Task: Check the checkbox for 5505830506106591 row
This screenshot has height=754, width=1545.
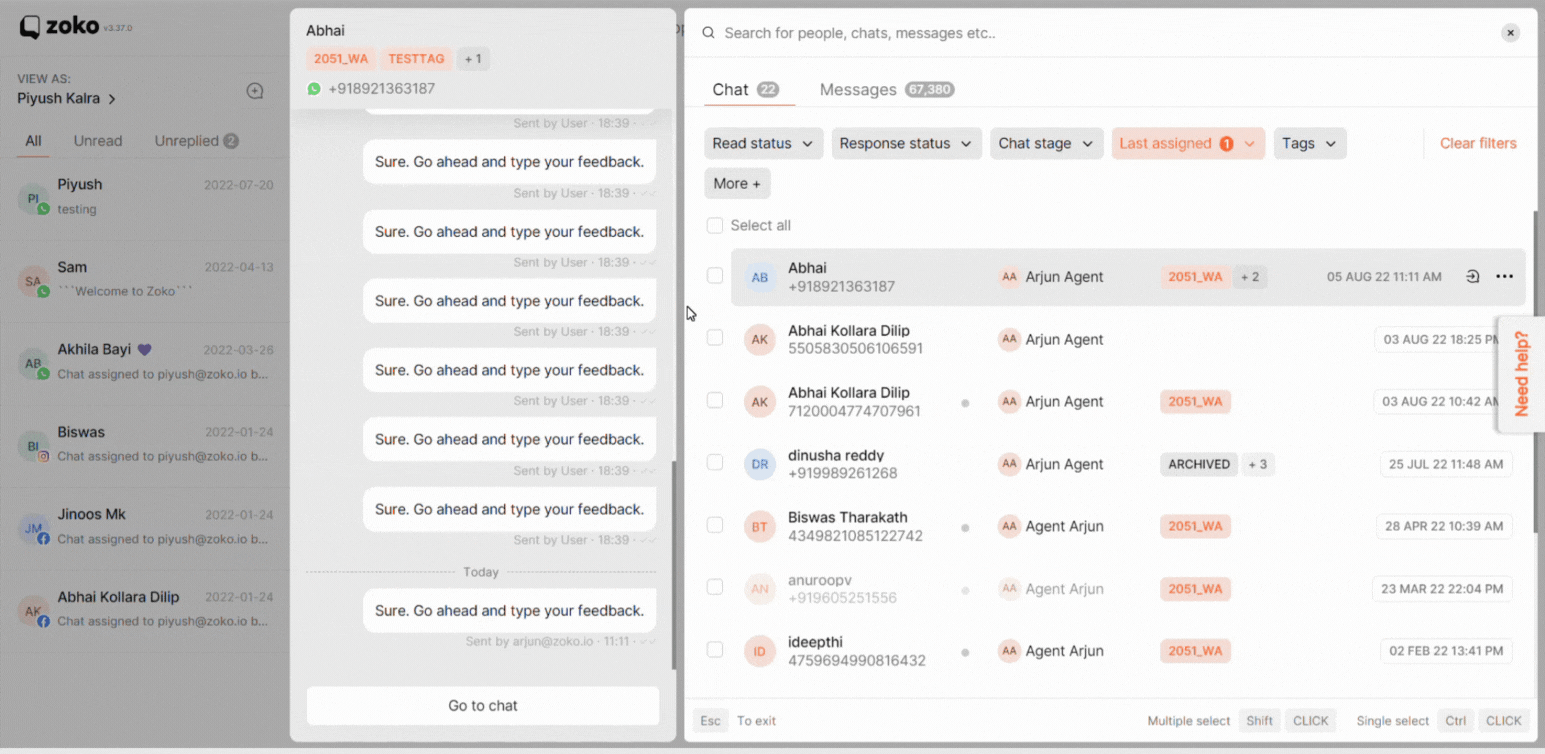Action: point(715,338)
